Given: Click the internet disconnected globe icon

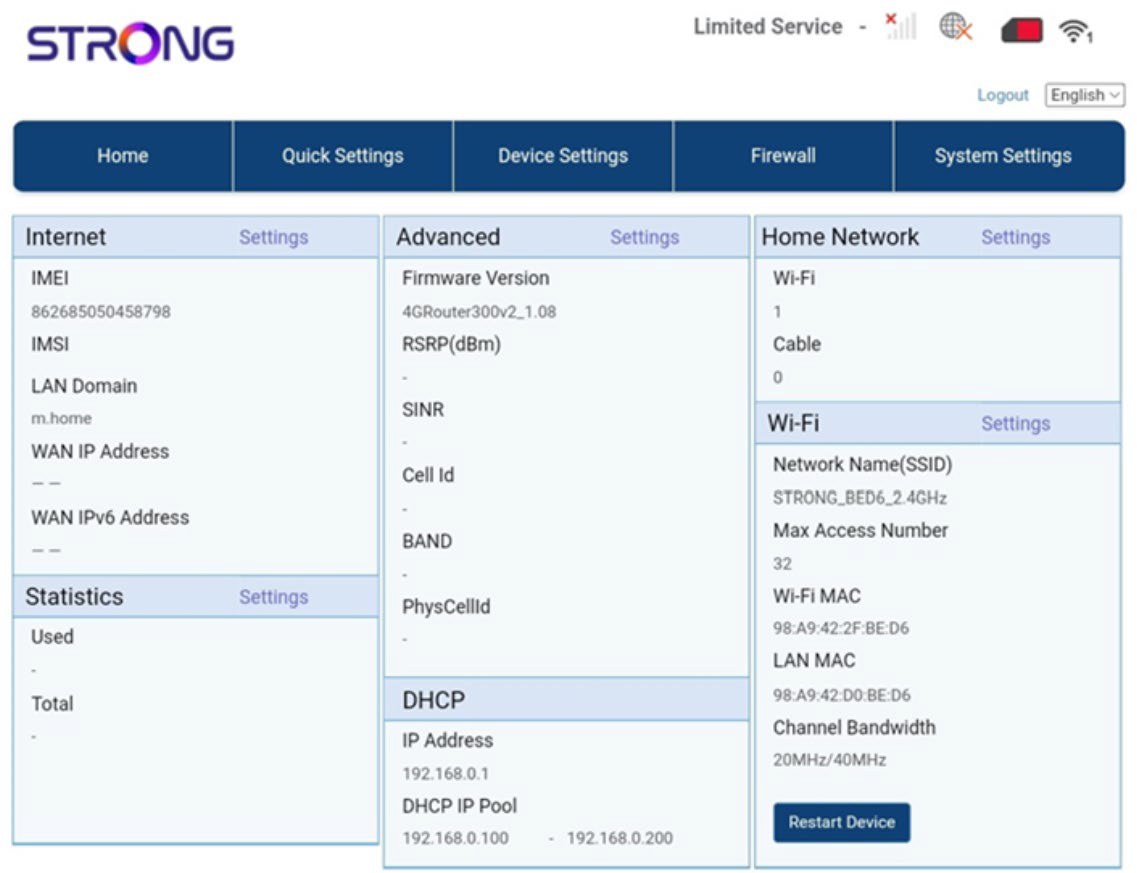Looking at the screenshot, I should click(955, 28).
